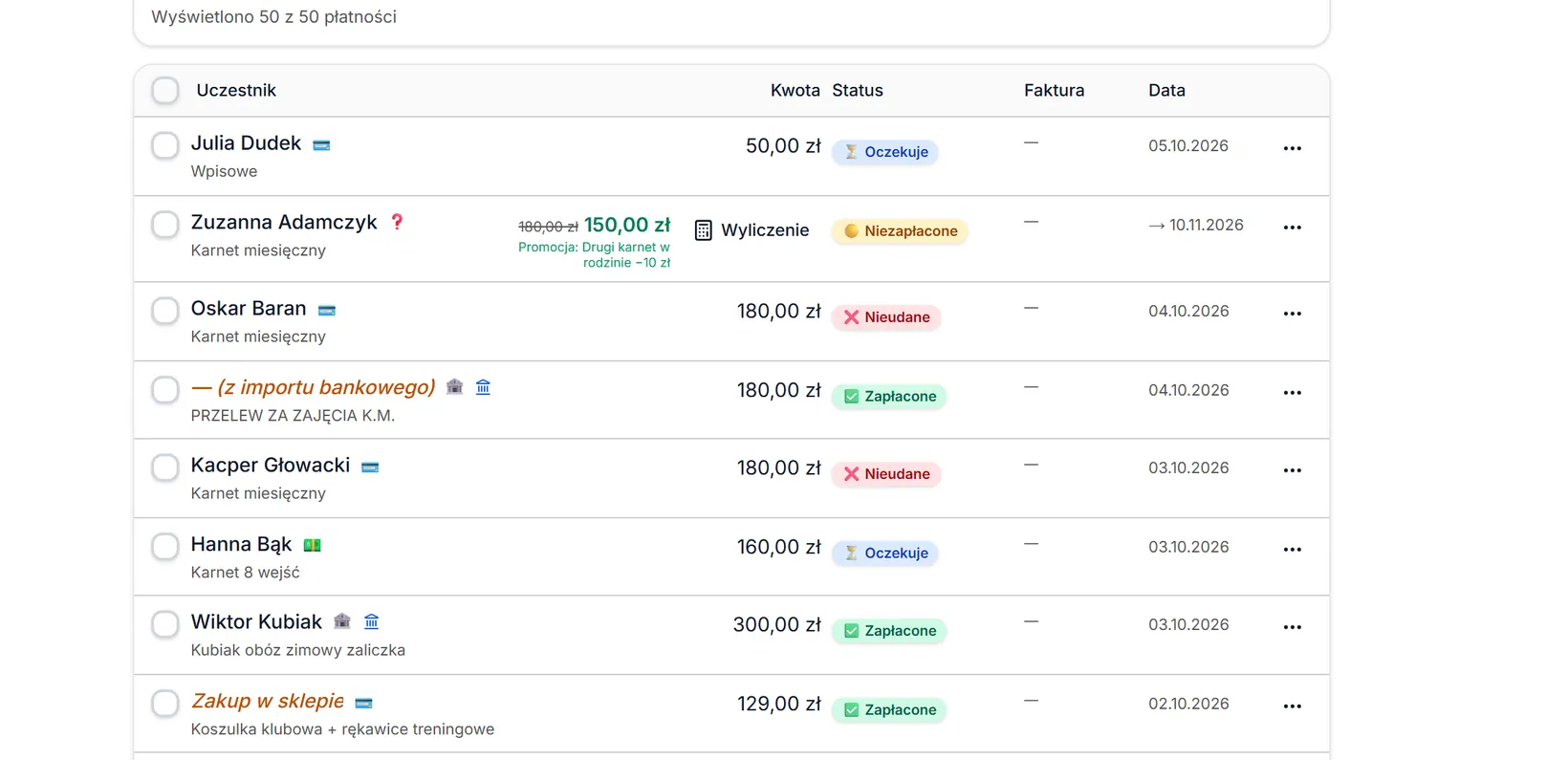Click the Niezapłacone status badge
The image size is (1568, 760).
coord(900,231)
